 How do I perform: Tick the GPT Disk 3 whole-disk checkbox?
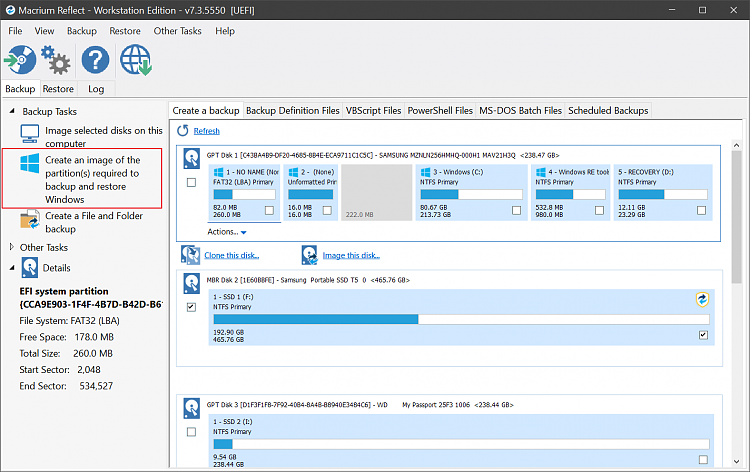point(191,432)
